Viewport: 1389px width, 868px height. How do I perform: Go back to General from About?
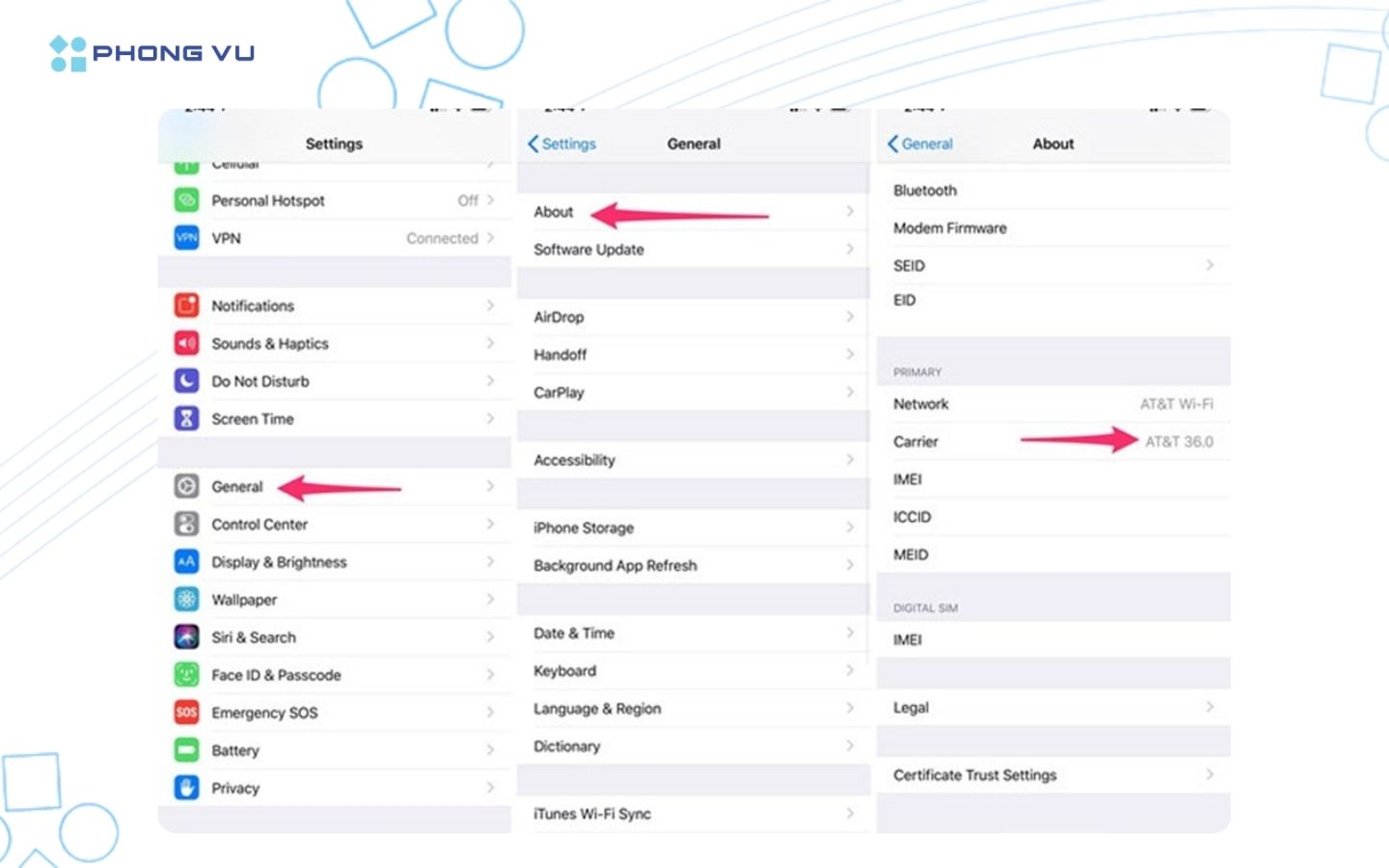pyautogui.click(x=920, y=144)
